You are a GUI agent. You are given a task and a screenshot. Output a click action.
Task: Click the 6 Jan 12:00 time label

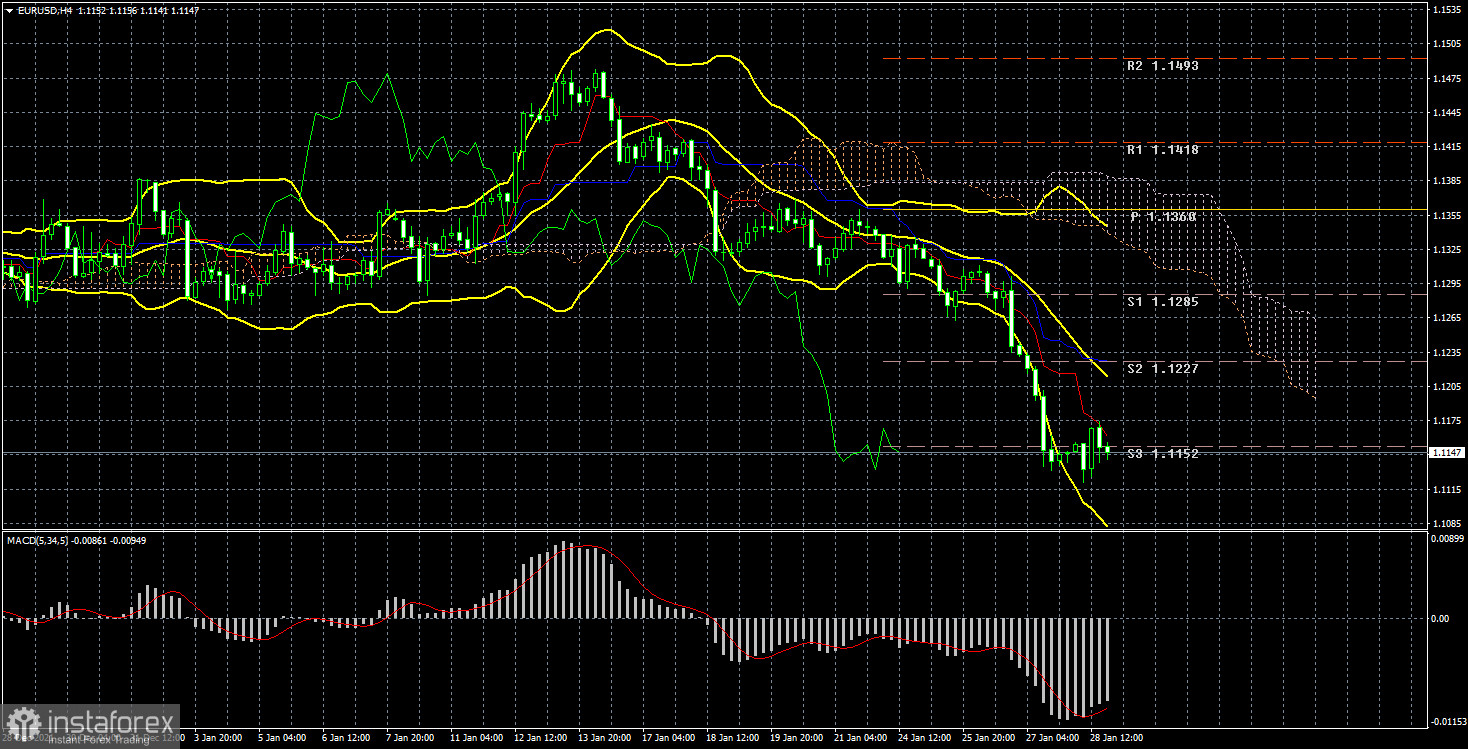[x=346, y=738]
